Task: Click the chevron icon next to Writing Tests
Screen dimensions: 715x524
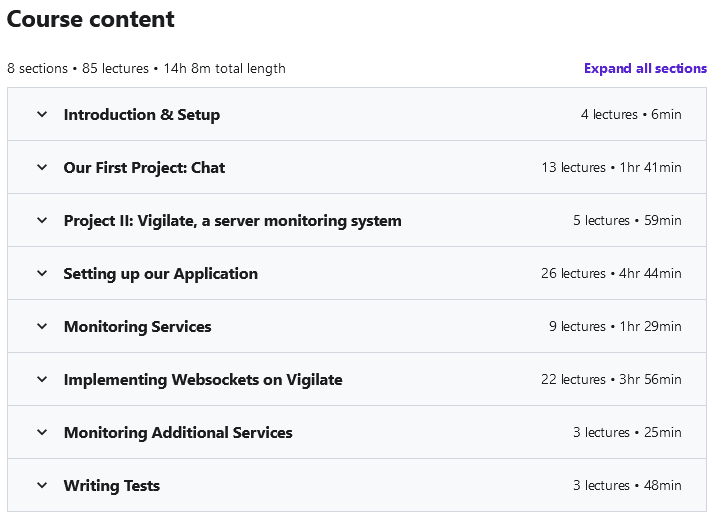Action: [42, 486]
